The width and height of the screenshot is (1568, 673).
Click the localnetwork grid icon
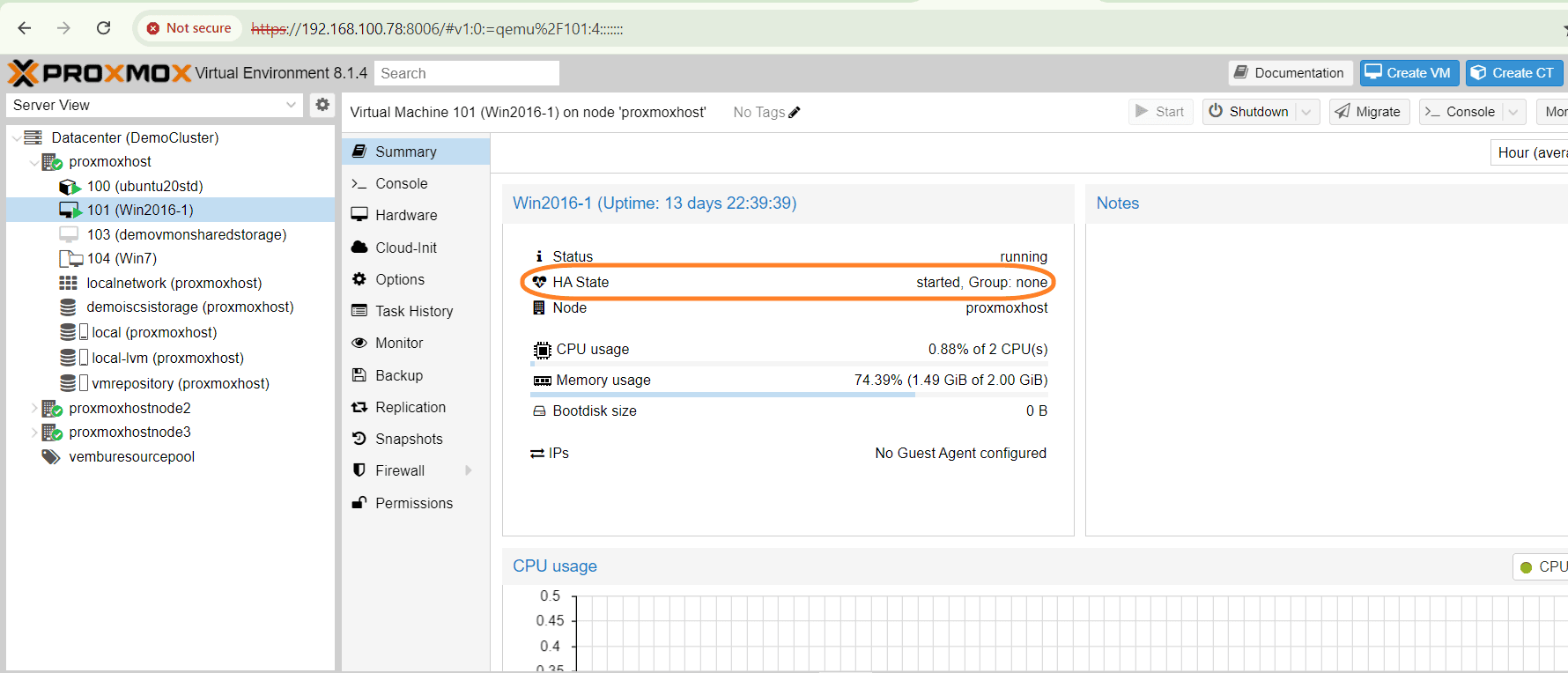coord(68,283)
